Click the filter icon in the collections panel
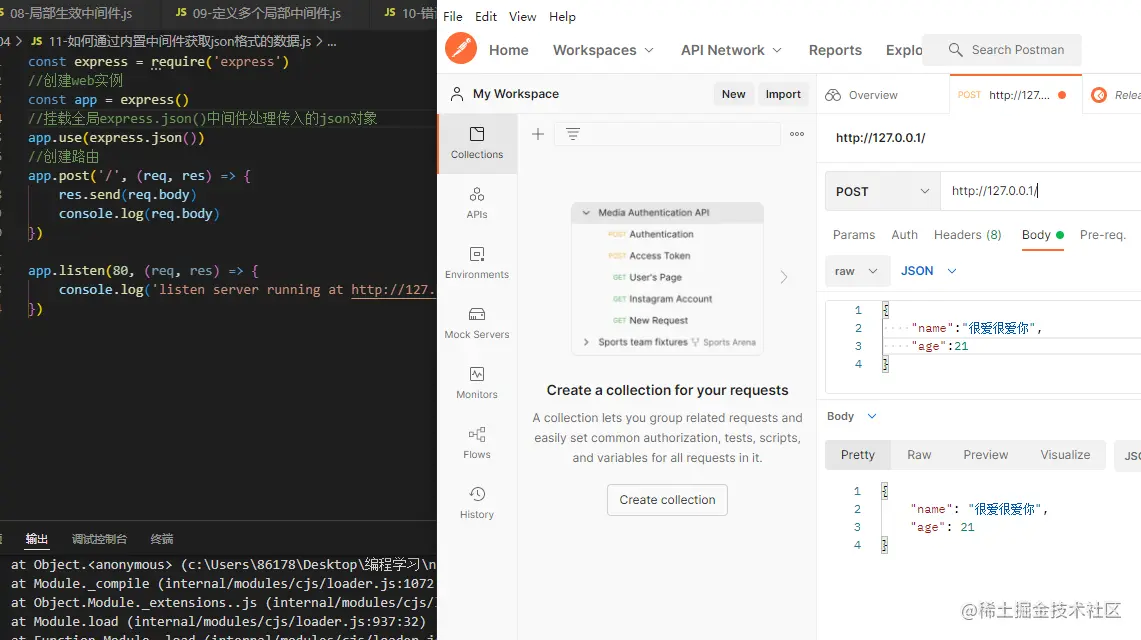Screen dimensions: 1141x640 [x=573, y=134]
